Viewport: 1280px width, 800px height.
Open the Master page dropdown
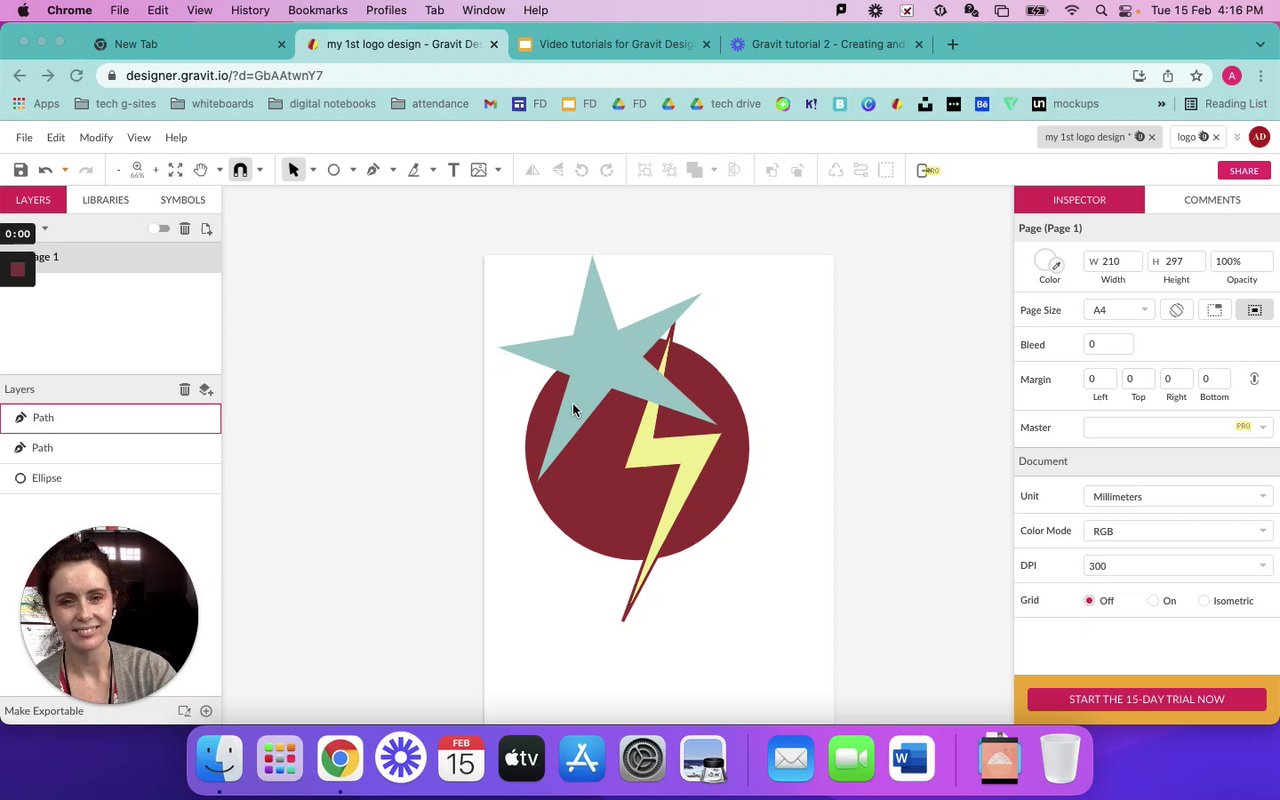(x=1177, y=427)
